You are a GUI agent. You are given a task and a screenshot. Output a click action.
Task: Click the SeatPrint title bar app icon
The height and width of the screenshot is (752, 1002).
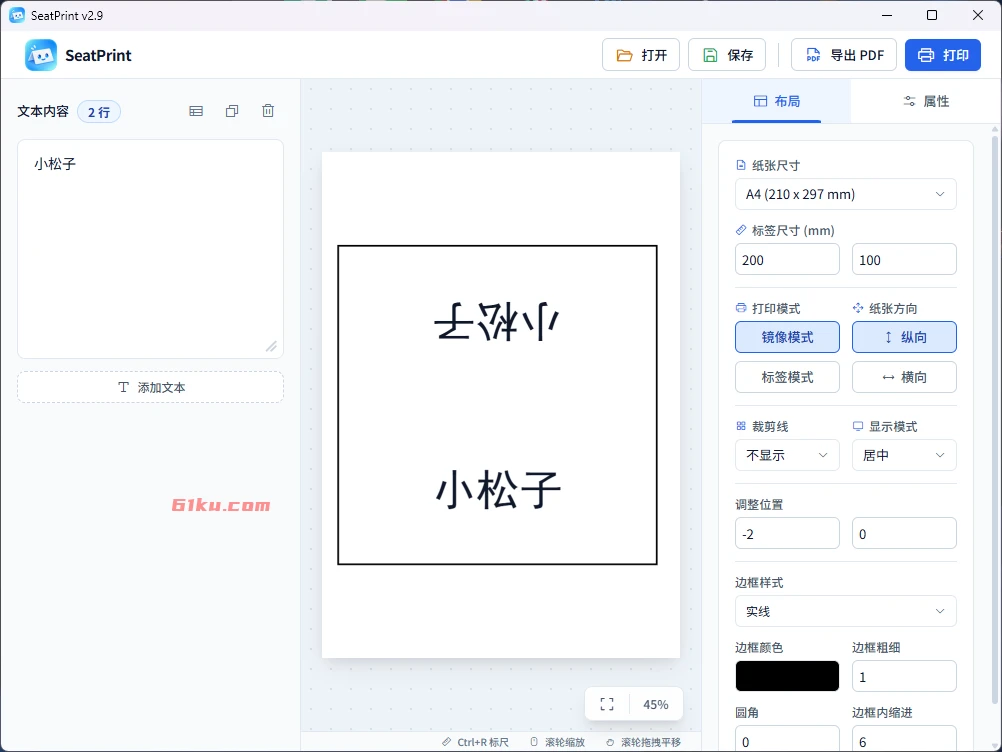17,15
